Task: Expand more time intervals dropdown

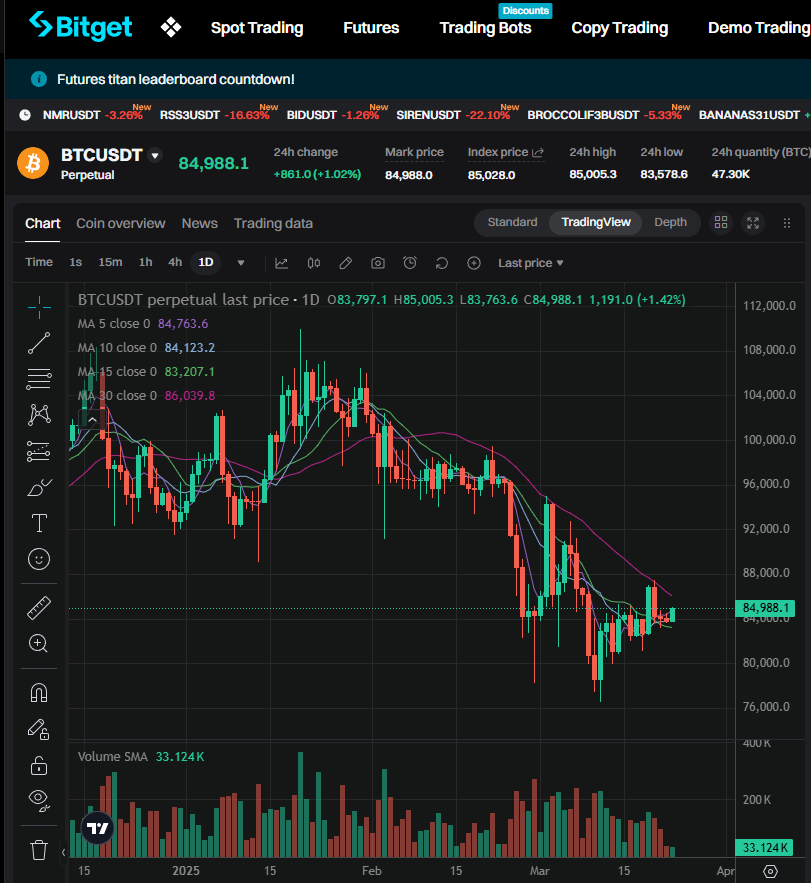Action: tap(241, 263)
